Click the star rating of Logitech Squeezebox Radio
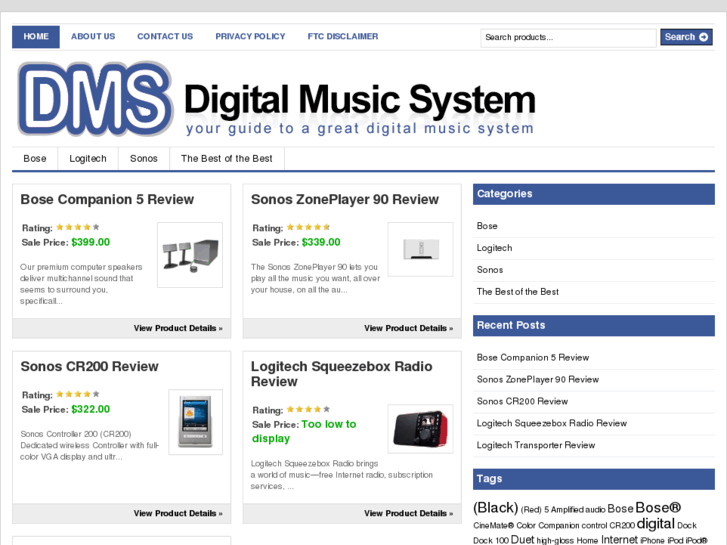Screen dimensions: 727x545 (308, 409)
